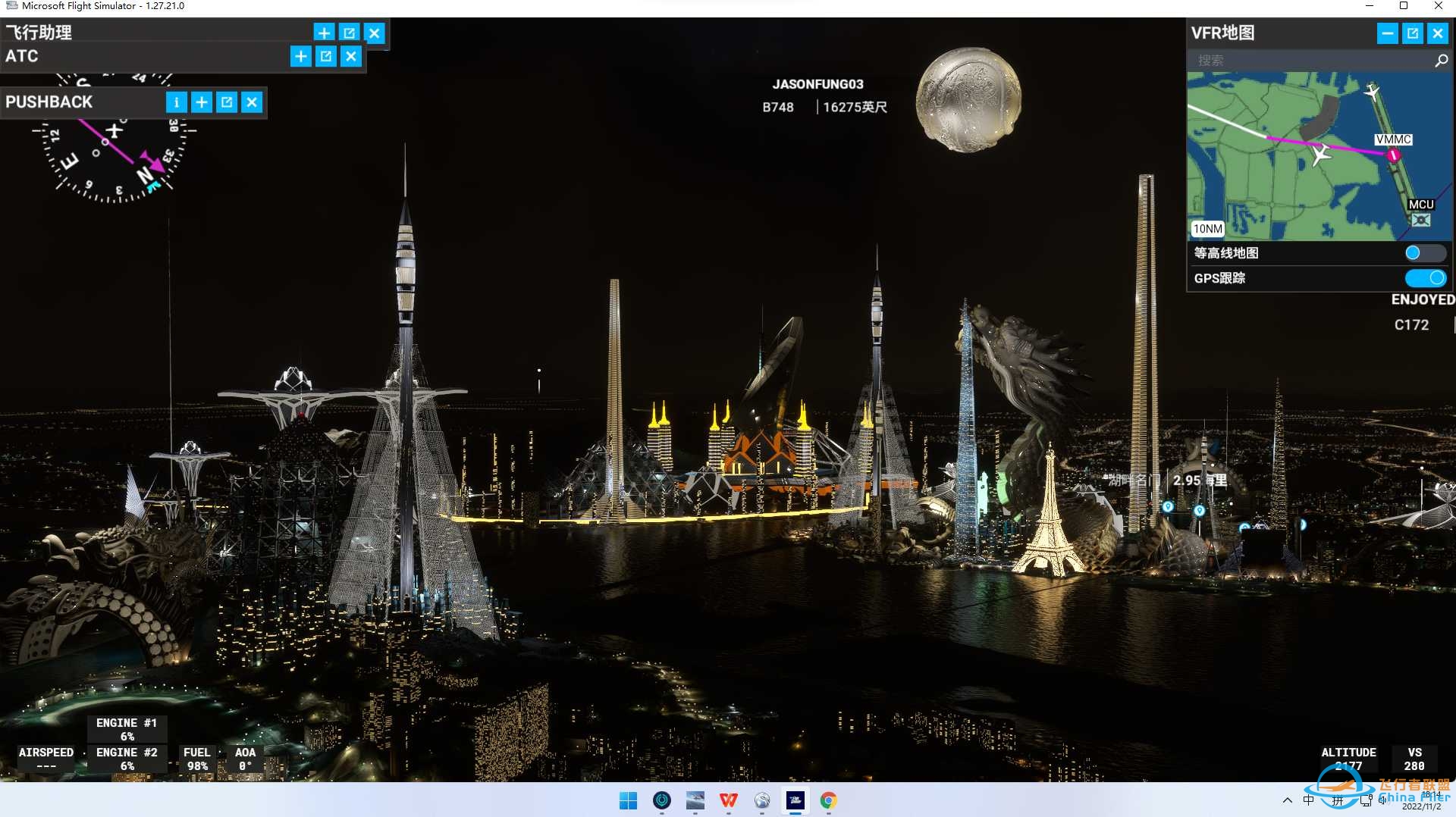The width and height of the screenshot is (1456, 817).
Task: Click the ENGINE #1 readout
Action: (127, 729)
